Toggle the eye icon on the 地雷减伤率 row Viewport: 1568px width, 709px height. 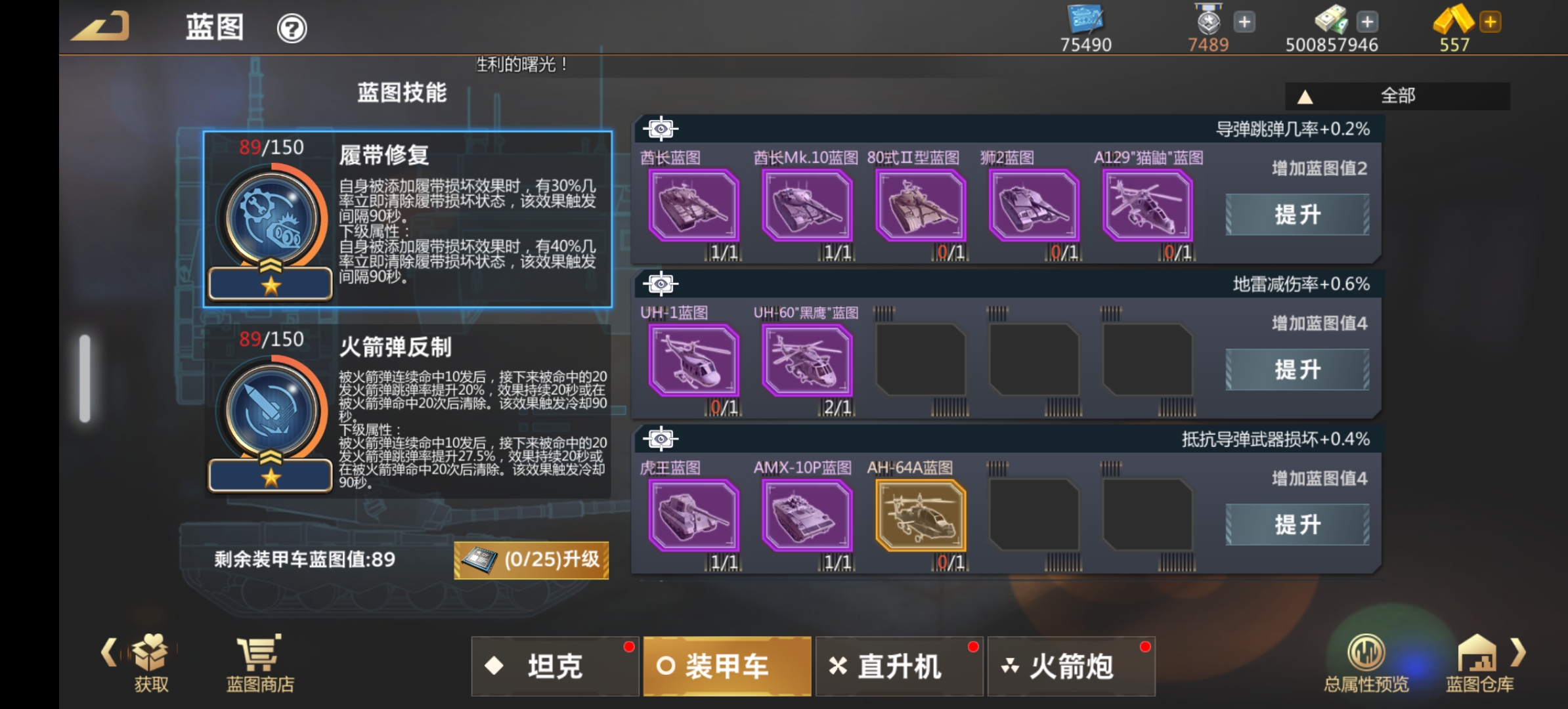pyautogui.click(x=661, y=284)
